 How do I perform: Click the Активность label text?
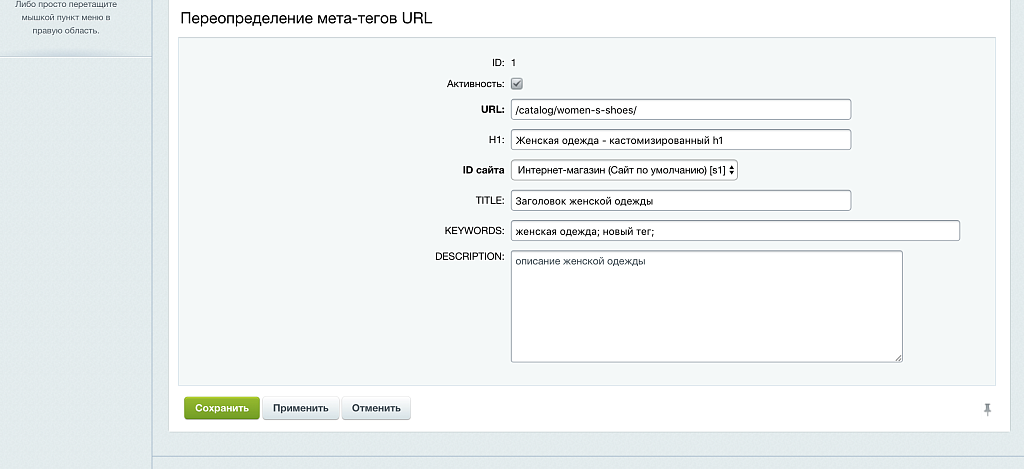pos(475,84)
